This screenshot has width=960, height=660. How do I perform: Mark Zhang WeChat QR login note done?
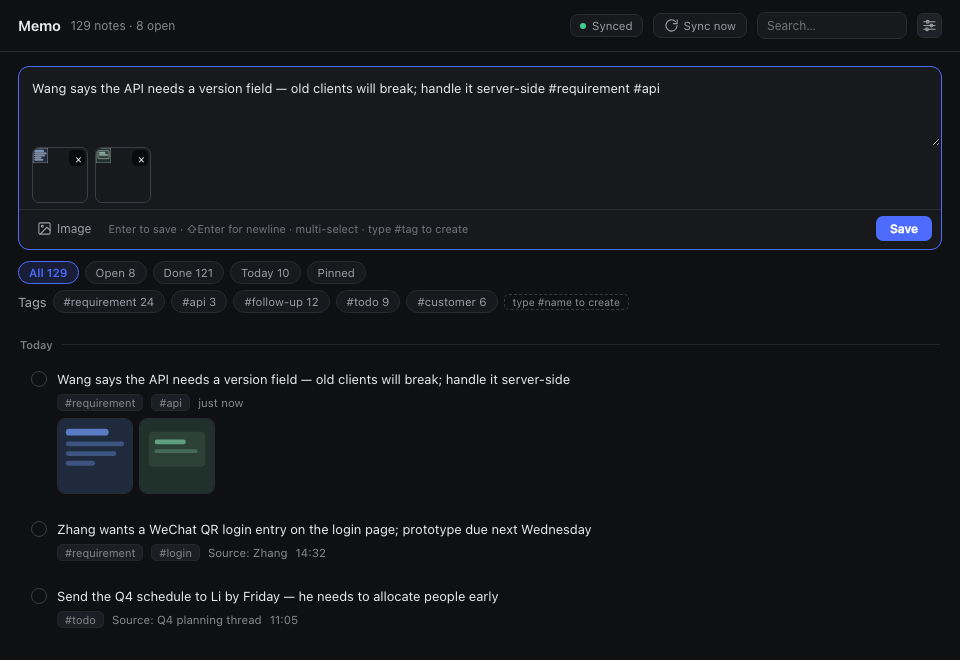(x=39, y=529)
